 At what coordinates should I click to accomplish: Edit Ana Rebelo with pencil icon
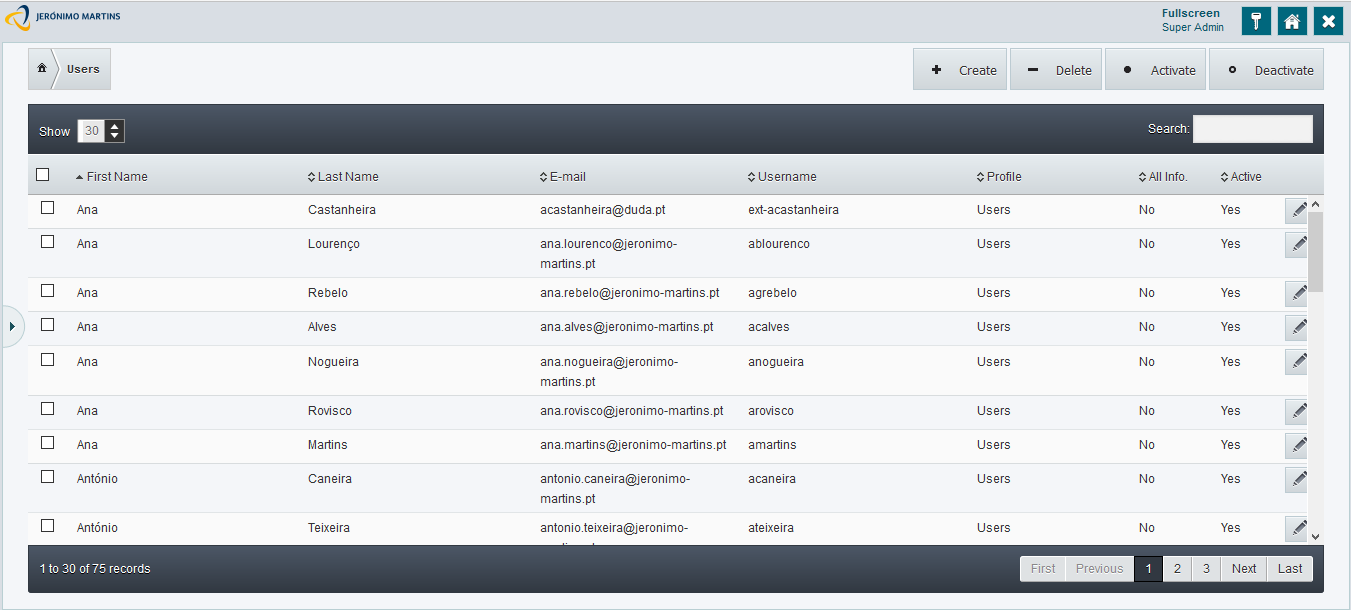(1297, 293)
